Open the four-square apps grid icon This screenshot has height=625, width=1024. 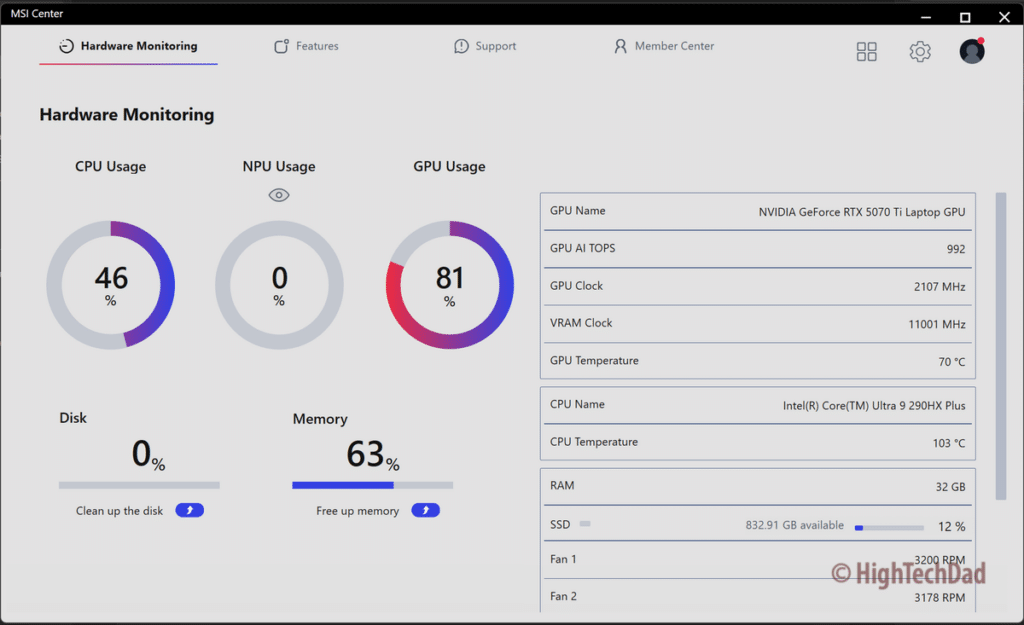click(x=867, y=52)
